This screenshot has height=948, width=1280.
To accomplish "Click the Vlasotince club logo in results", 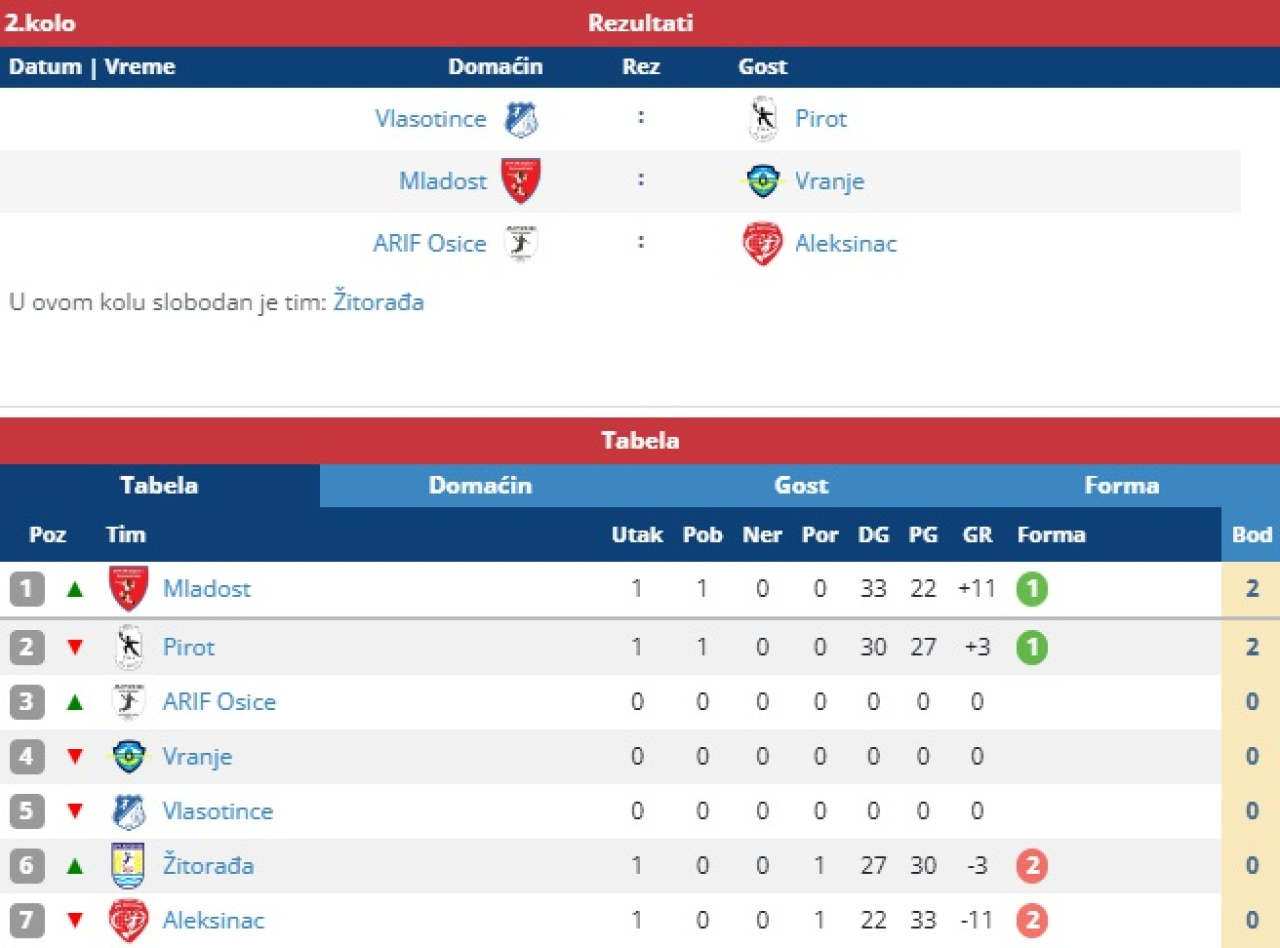I will click(x=521, y=120).
